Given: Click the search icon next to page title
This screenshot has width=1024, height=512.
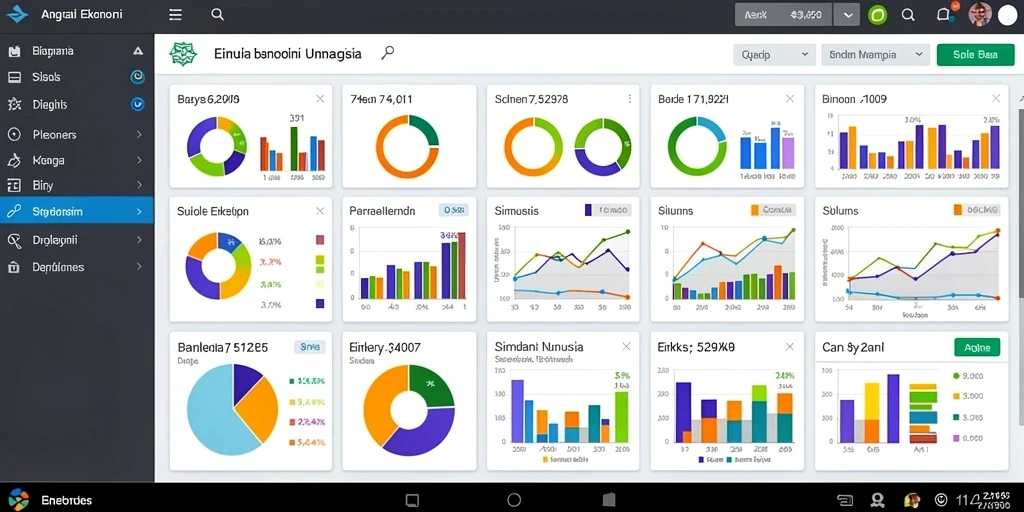Looking at the screenshot, I should (388, 54).
